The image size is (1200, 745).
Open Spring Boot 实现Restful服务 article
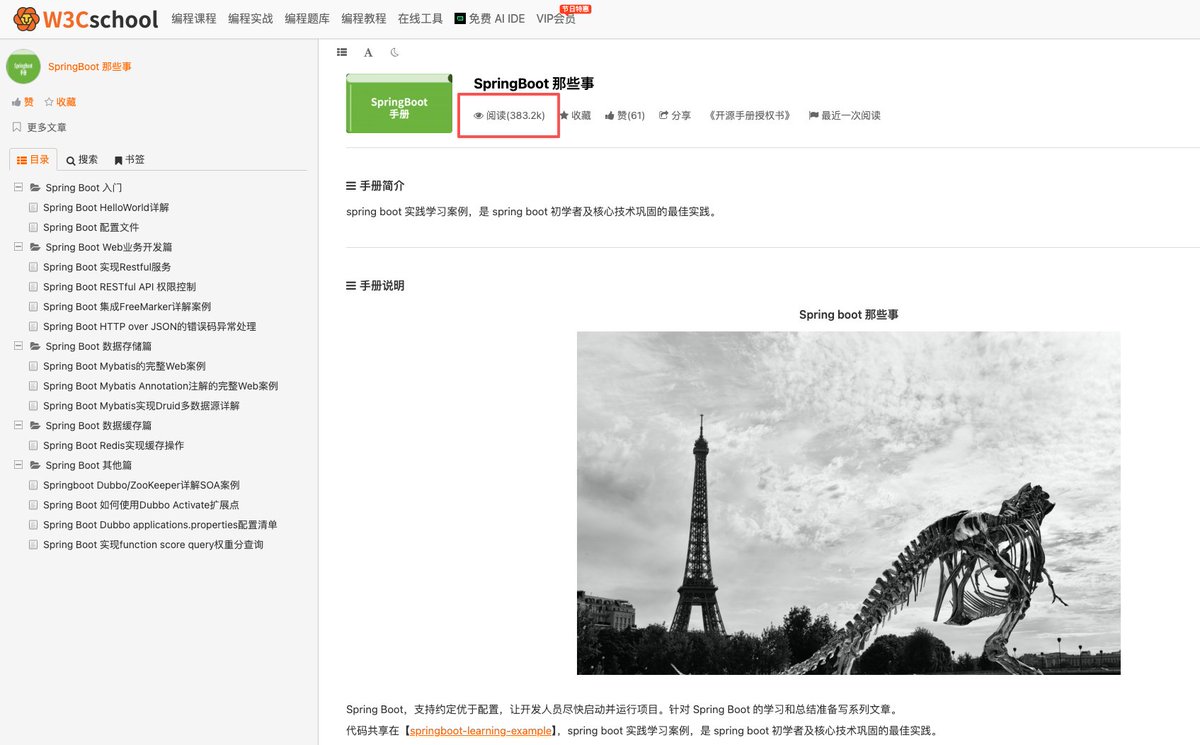(x=107, y=267)
